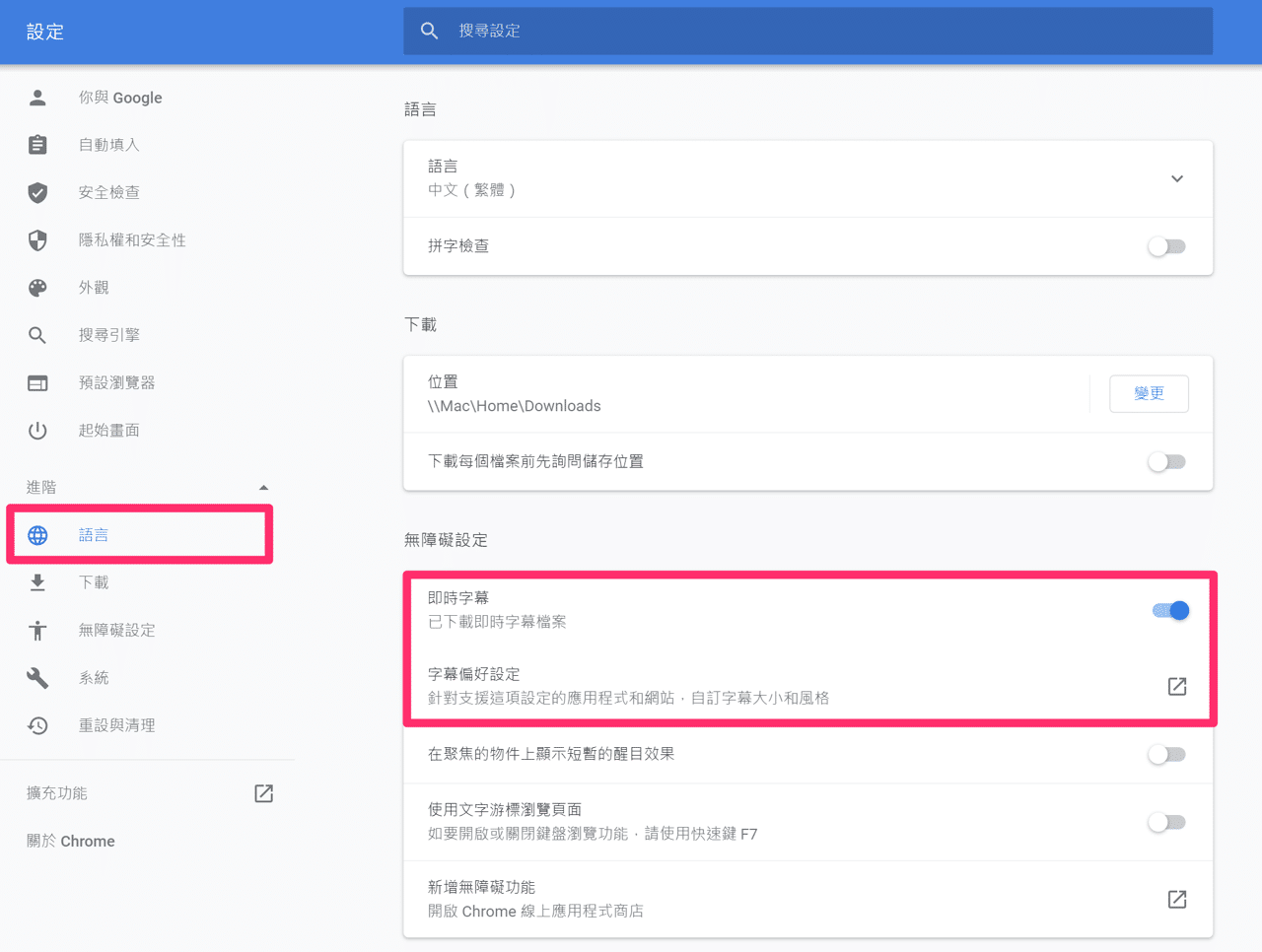Viewport: 1262px width, 952px height.
Task: Focus the 搜尋設定 search field
Action: pyautogui.click(x=808, y=31)
